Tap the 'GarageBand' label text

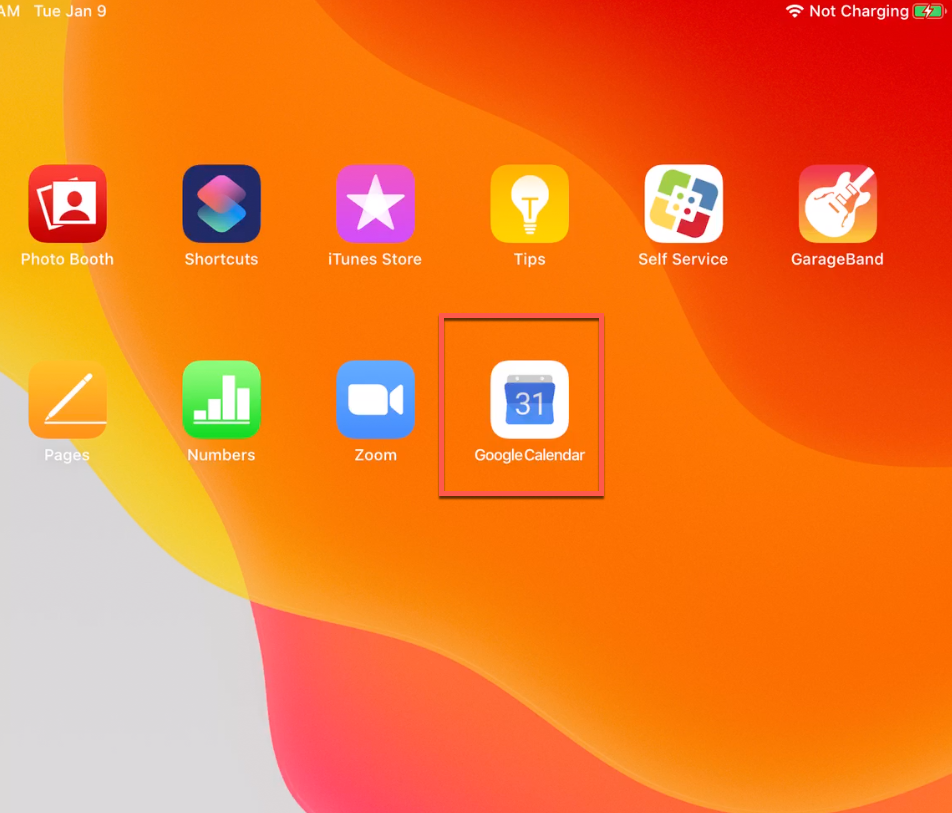pos(837,259)
